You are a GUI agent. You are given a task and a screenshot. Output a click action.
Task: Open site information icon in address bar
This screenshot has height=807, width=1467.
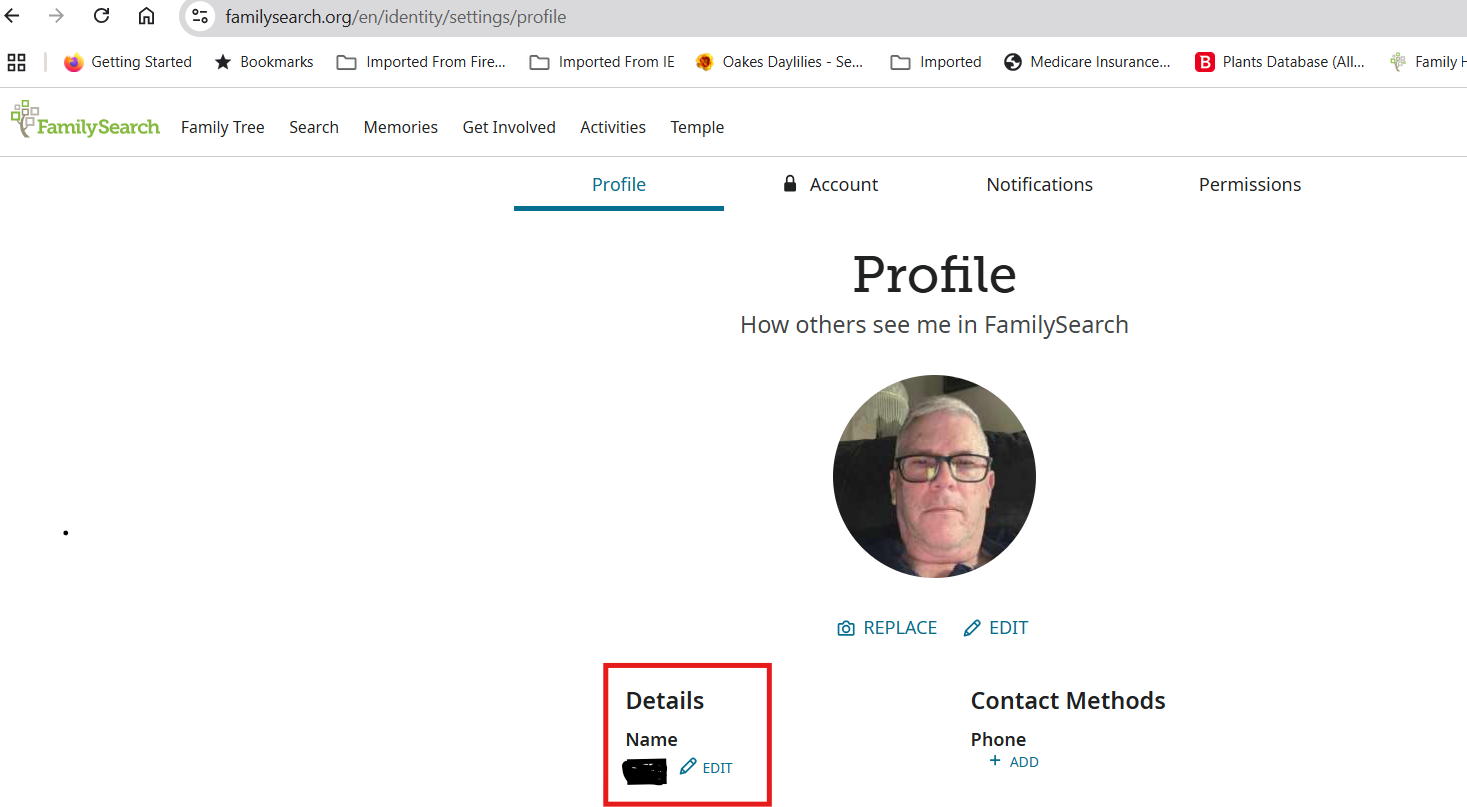click(x=200, y=16)
